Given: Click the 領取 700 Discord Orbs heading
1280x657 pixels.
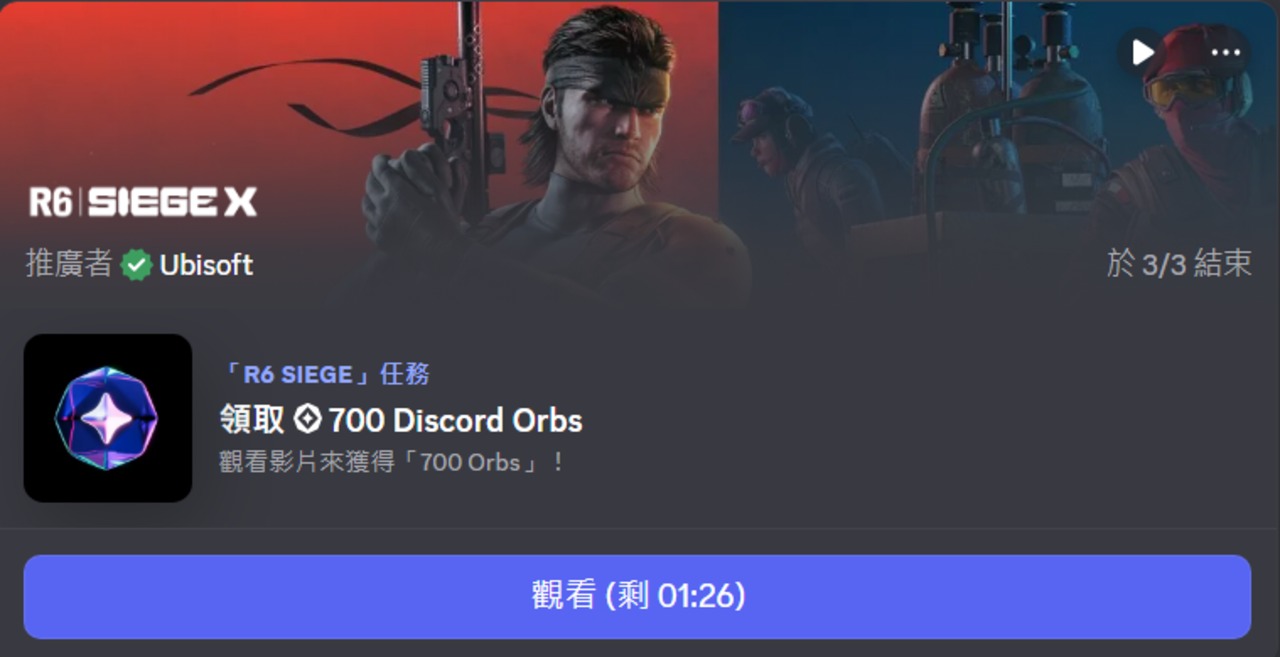Looking at the screenshot, I should point(401,420).
